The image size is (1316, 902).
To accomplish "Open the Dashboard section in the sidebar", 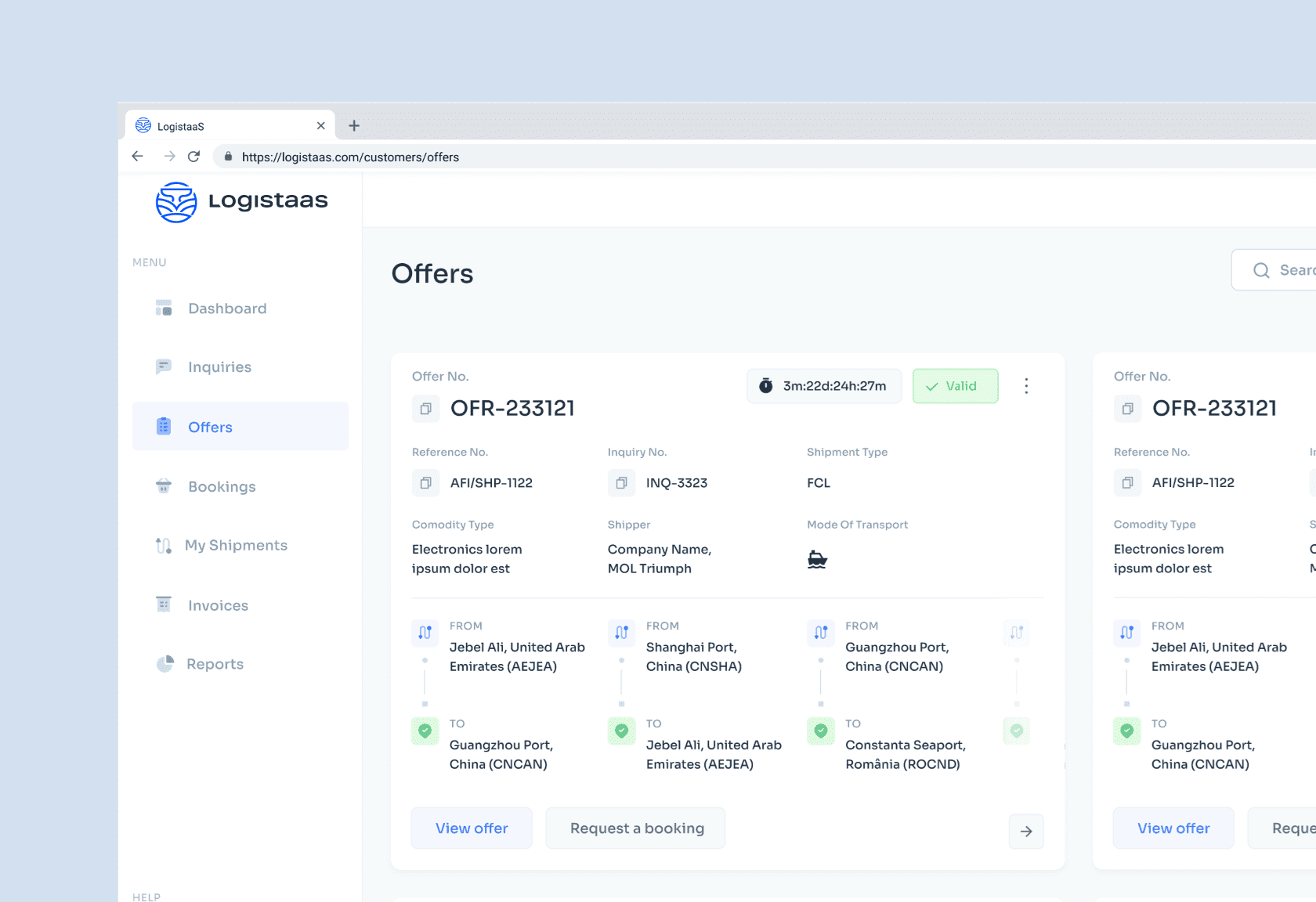I will [x=226, y=308].
